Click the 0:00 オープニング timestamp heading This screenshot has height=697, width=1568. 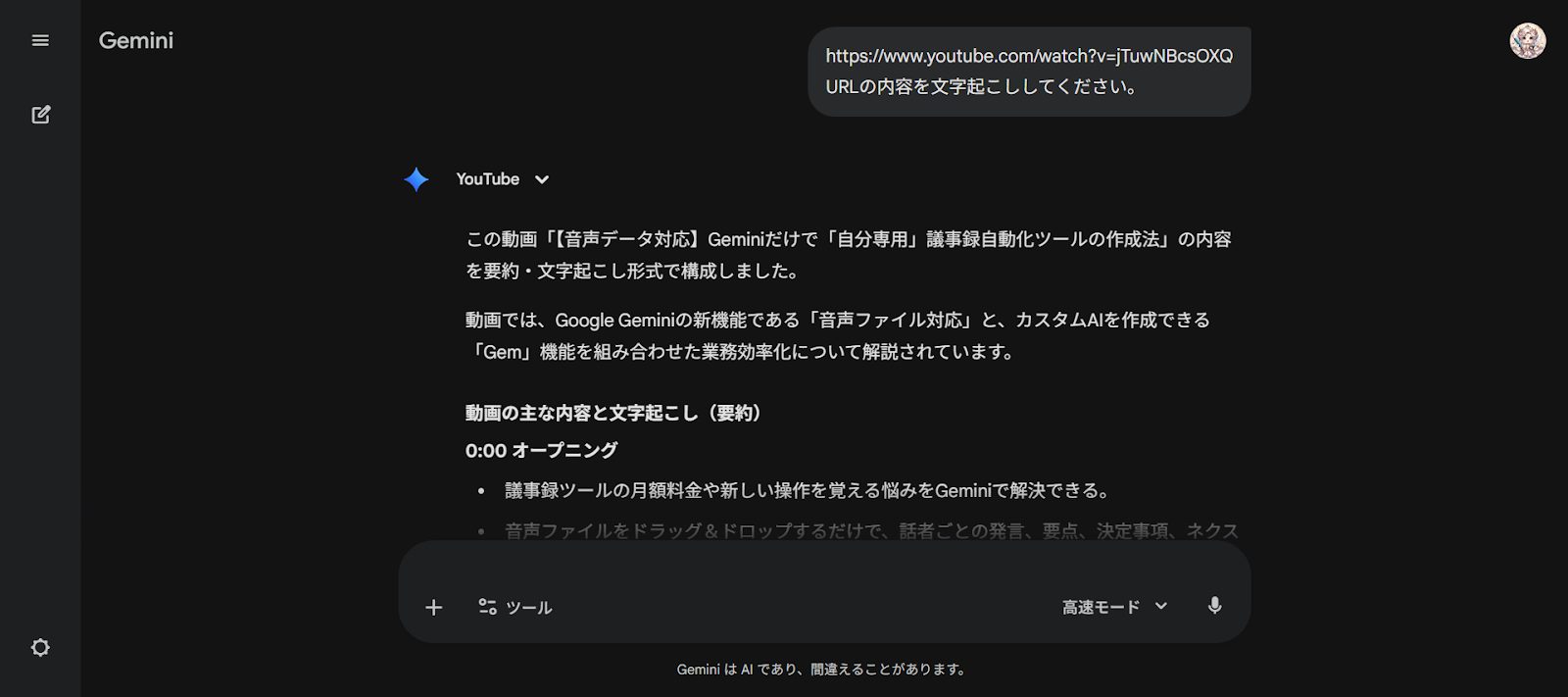[x=541, y=451]
